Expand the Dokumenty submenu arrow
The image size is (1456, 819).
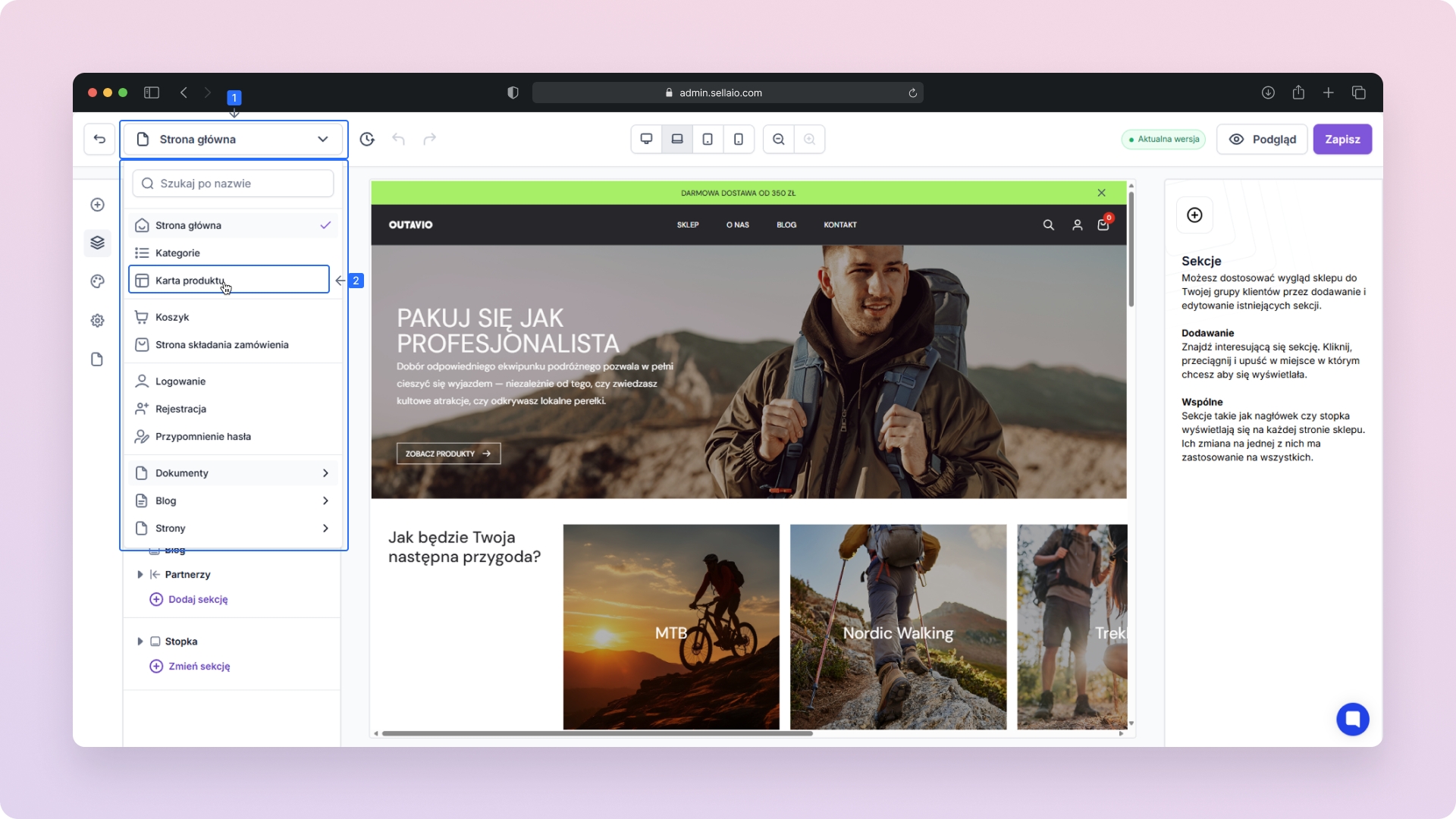click(325, 473)
